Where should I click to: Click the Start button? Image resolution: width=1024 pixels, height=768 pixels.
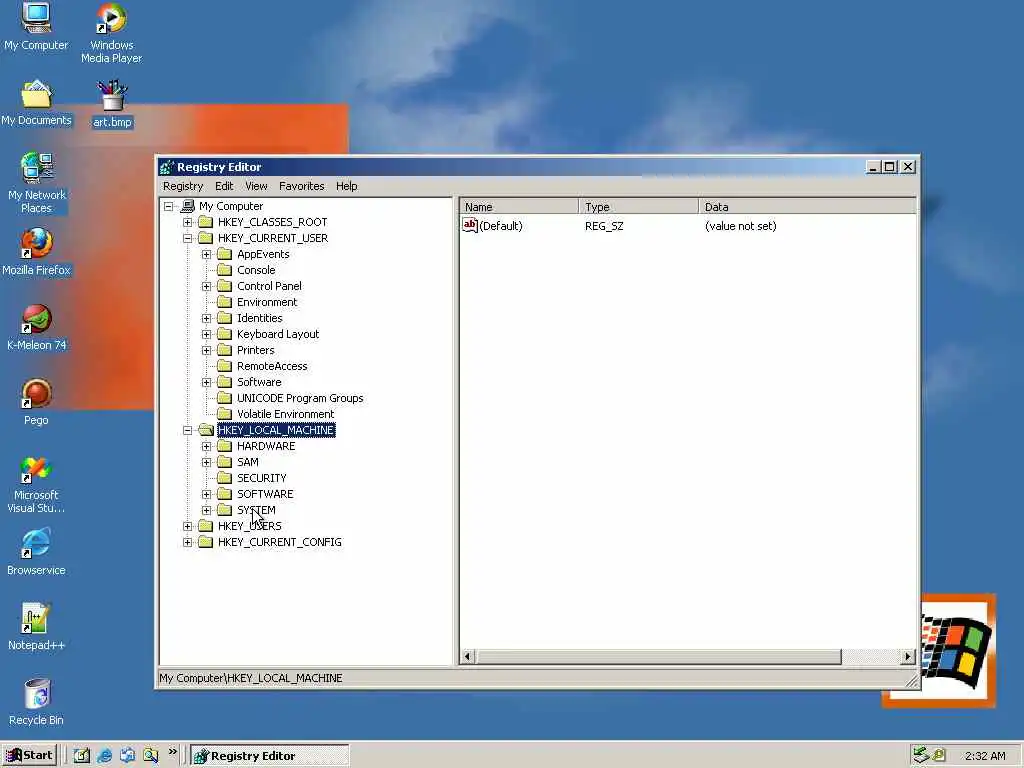tap(29, 756)
